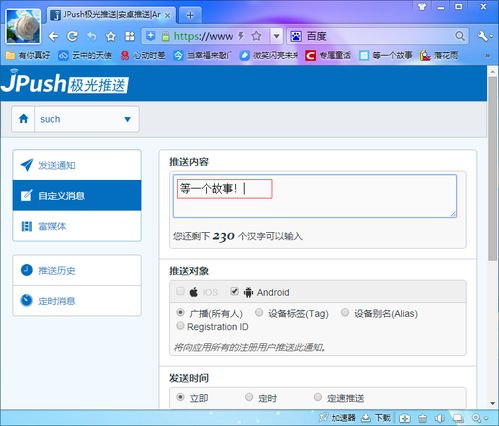Expand the such application dropdown

[x=127, y=119]
